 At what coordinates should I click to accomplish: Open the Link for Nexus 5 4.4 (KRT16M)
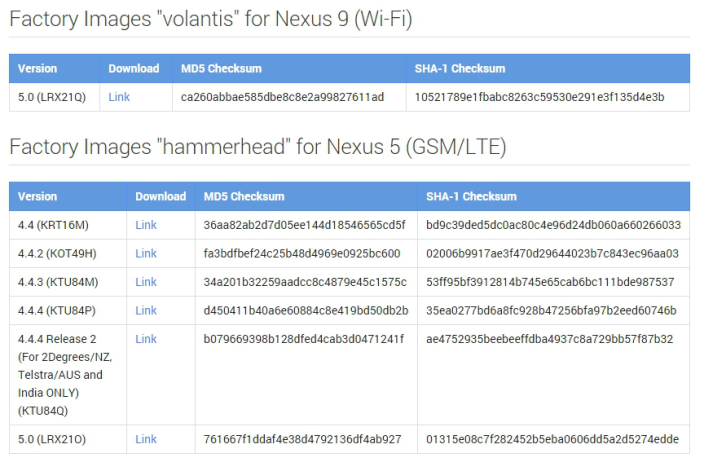(x=146, y=225)
